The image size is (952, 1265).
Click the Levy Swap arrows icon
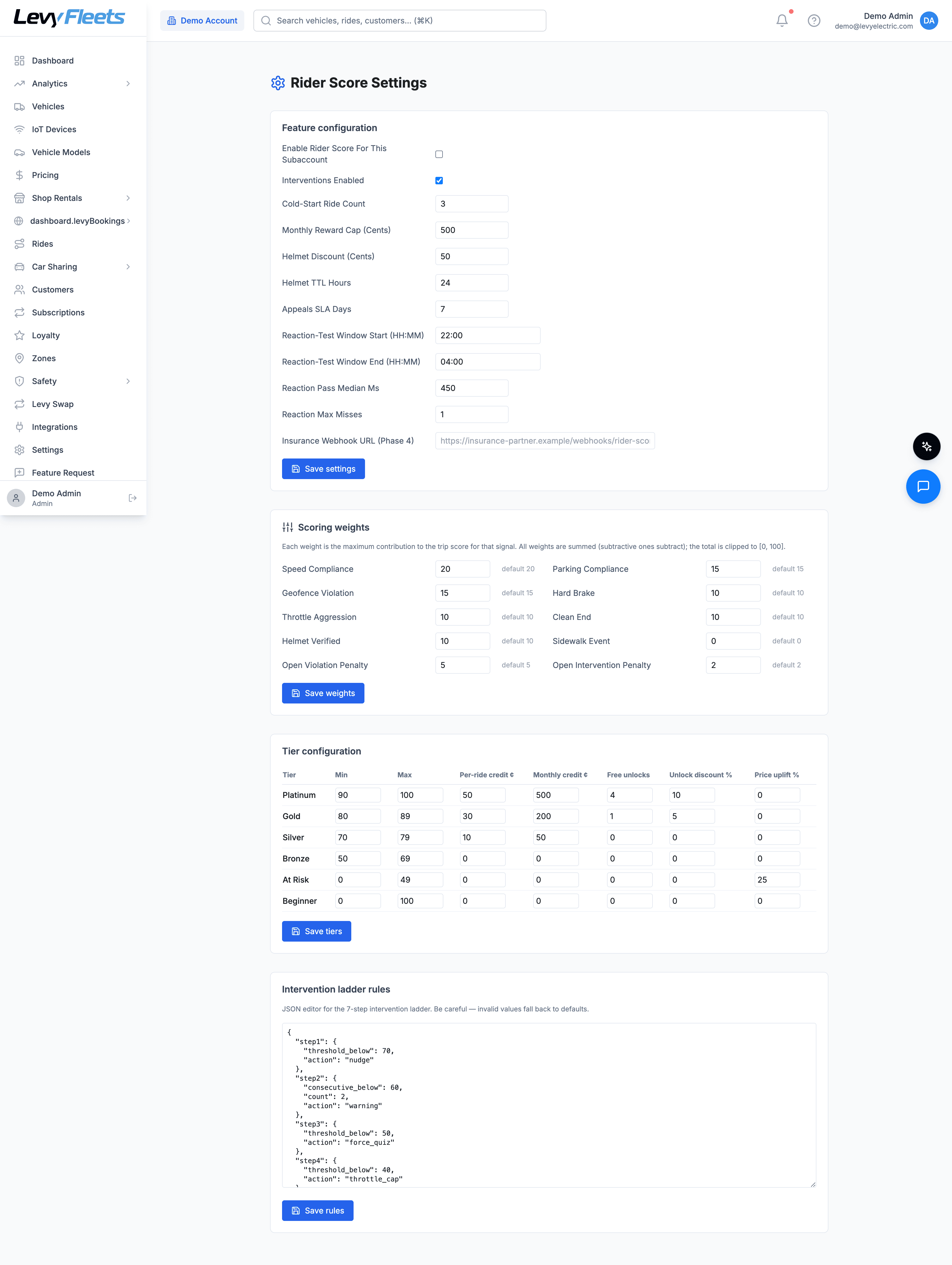[x=19, y=404]
